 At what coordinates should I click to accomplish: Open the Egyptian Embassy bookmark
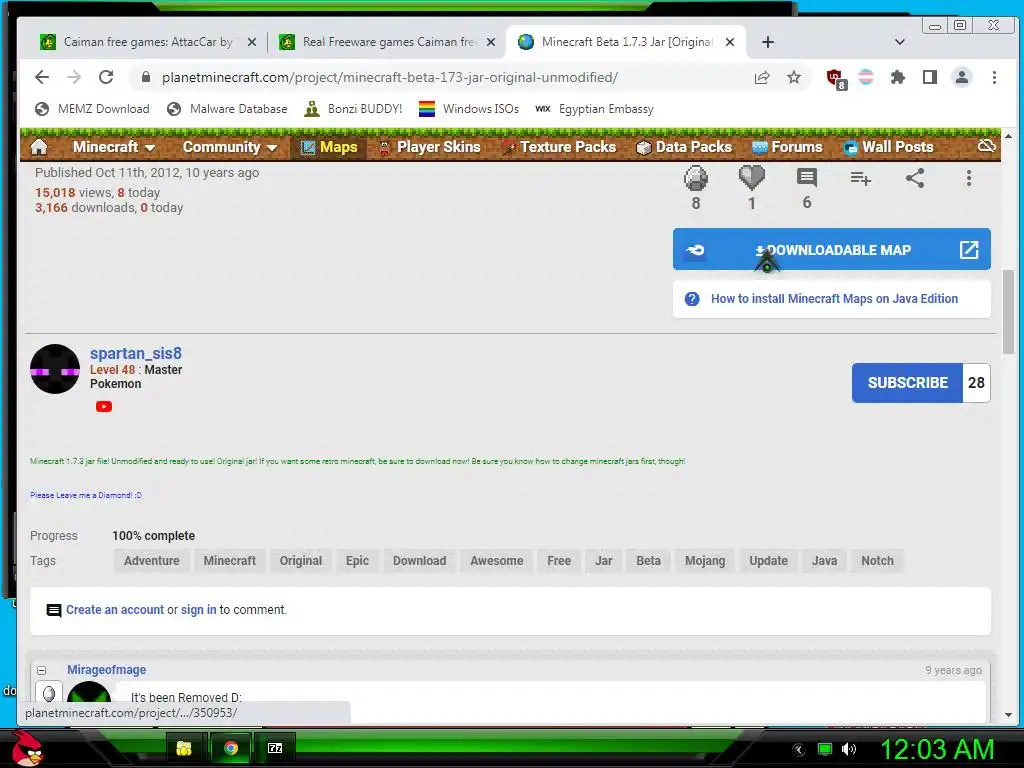pyautogui.click(x=594, y=109)
